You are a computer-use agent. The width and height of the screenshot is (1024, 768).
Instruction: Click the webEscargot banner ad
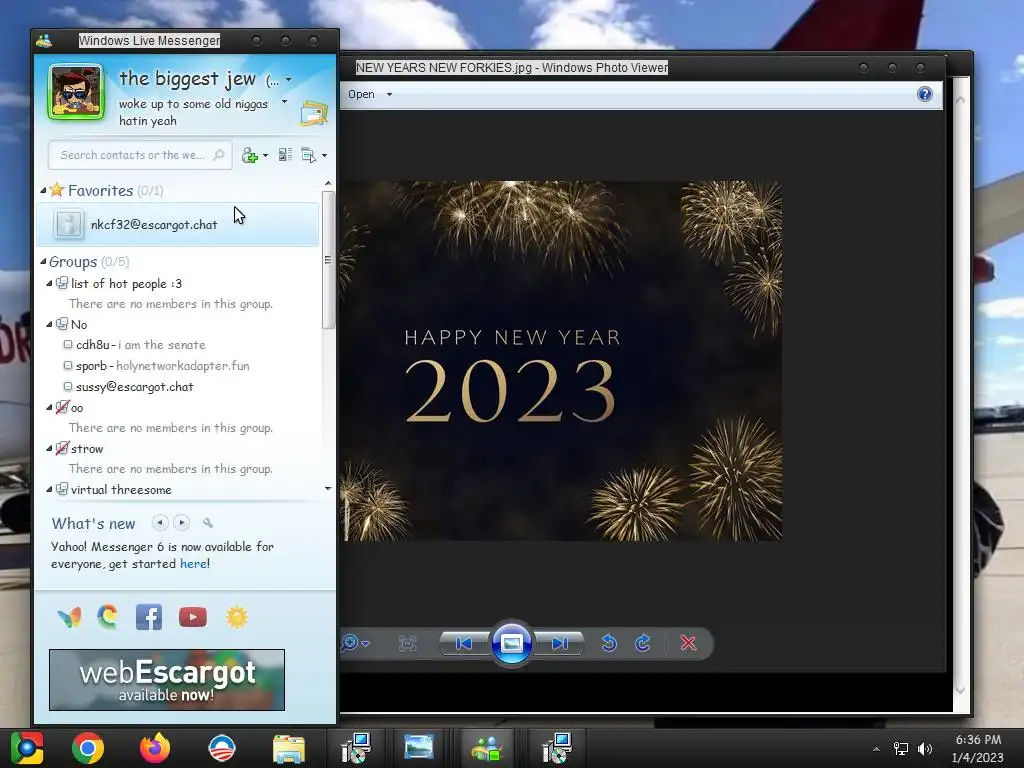tap(167, 680)
